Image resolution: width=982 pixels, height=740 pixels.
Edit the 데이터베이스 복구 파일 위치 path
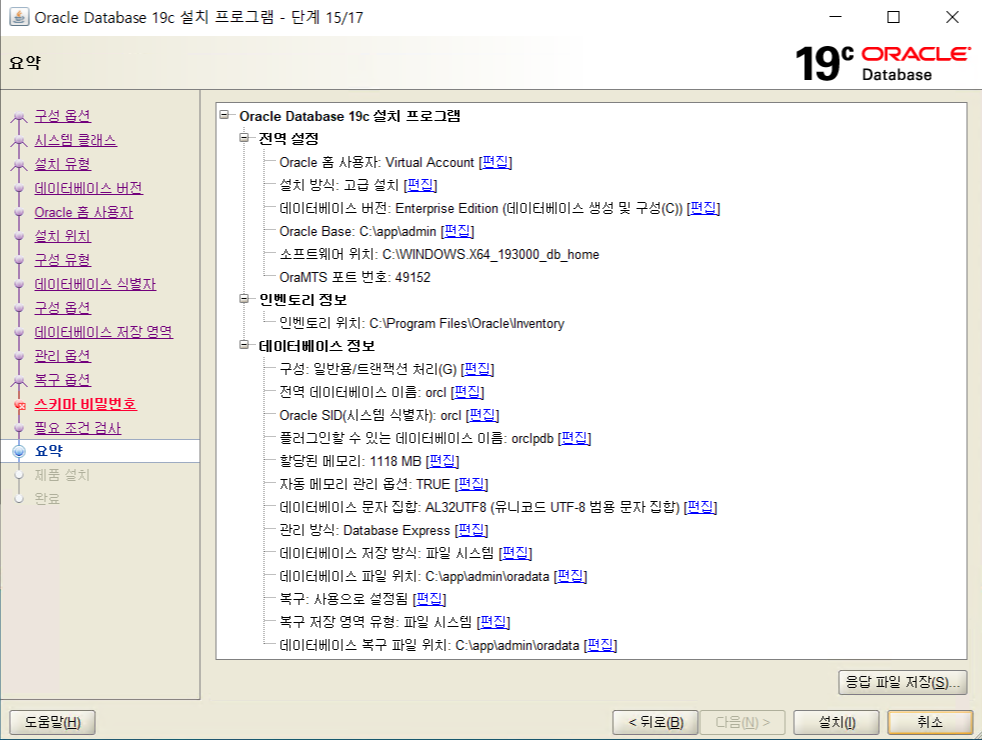(x=600, y=645)
